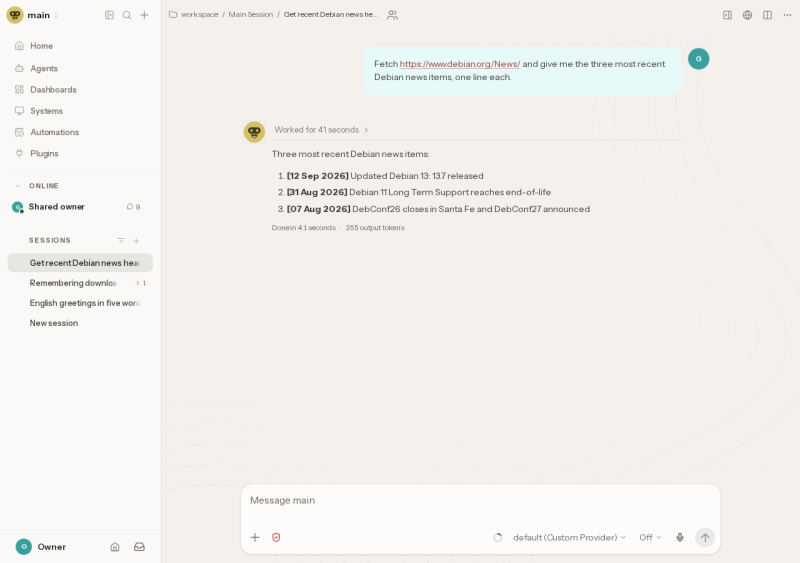Open the Get recent Debian news session
Screen dimensions: 800x563
click(80, 263)
